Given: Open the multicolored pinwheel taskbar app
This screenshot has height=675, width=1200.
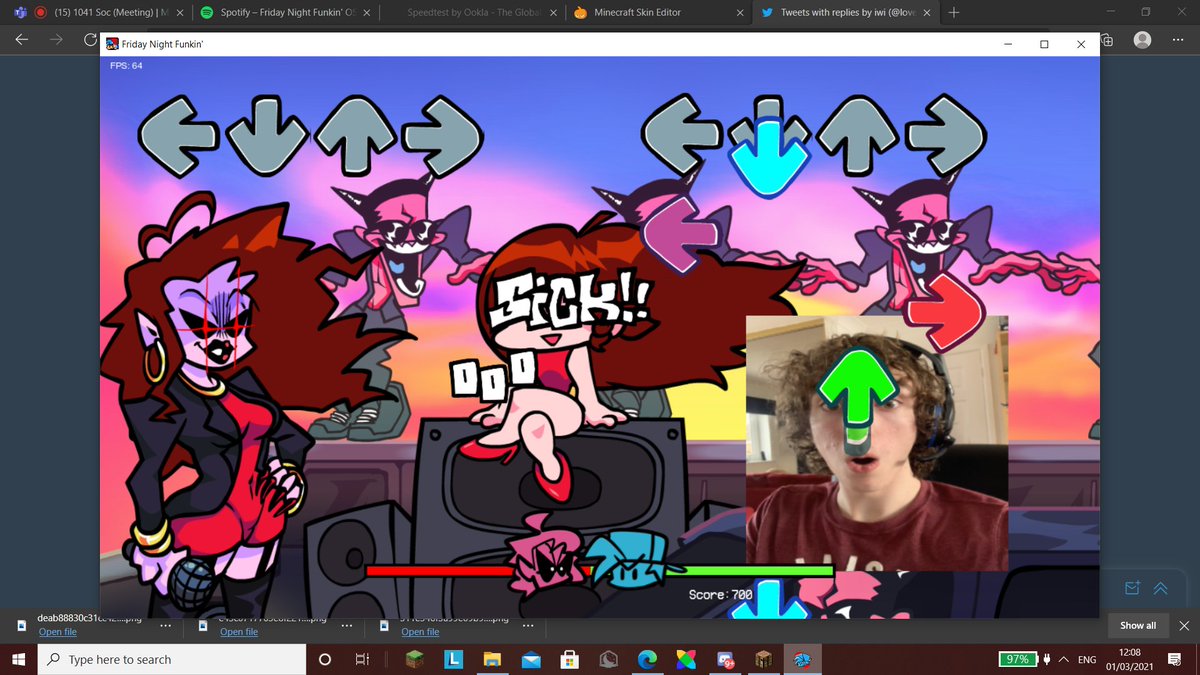Looking at the screenshot, I should point(686,659).
